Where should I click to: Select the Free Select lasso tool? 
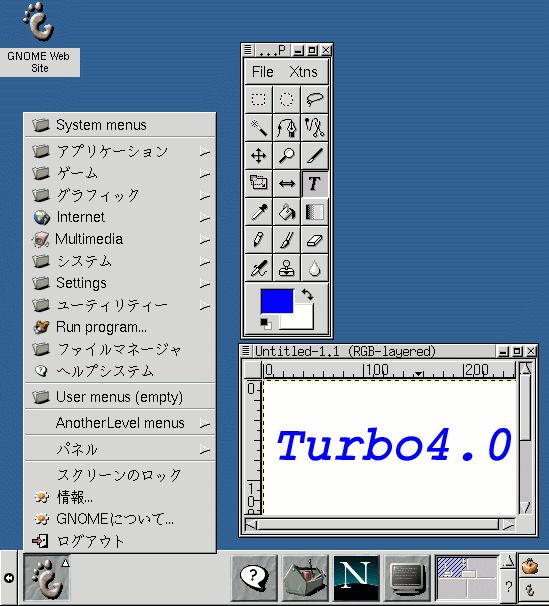coord(314,99)
